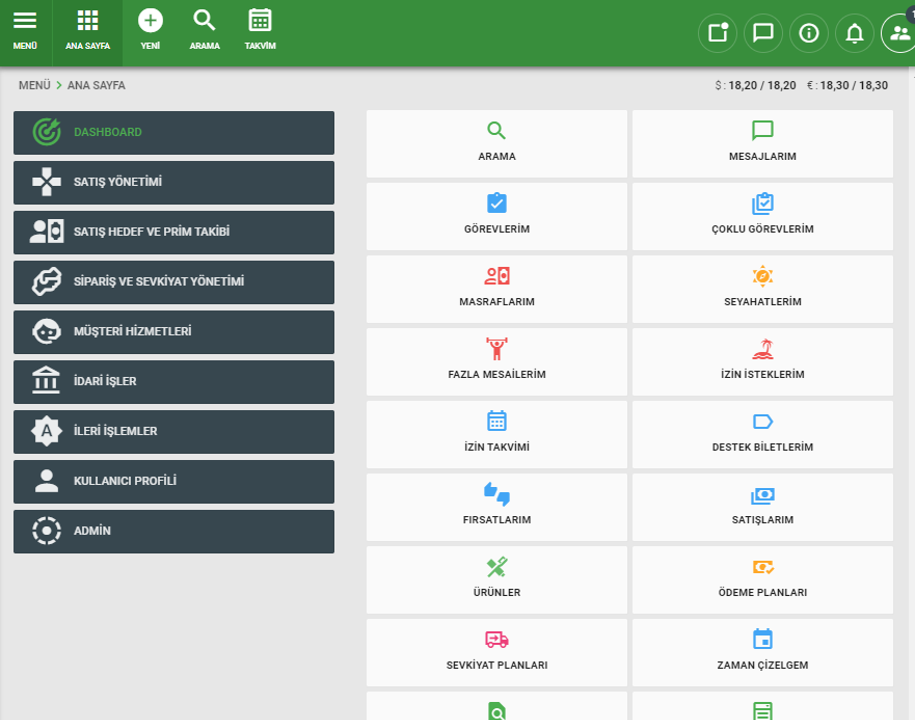Select DASHBOARD in the side menu

(174, 132)
